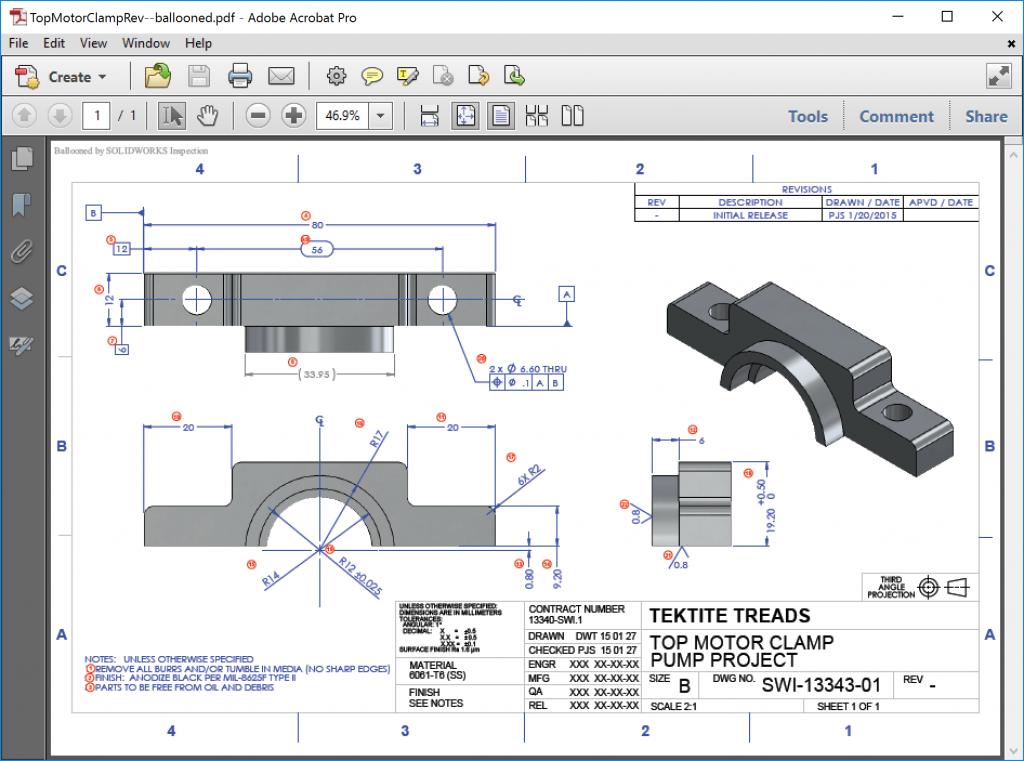Click the "PUMP PROJECT" subtitle

pyautogui.click(x=724, y=660)
